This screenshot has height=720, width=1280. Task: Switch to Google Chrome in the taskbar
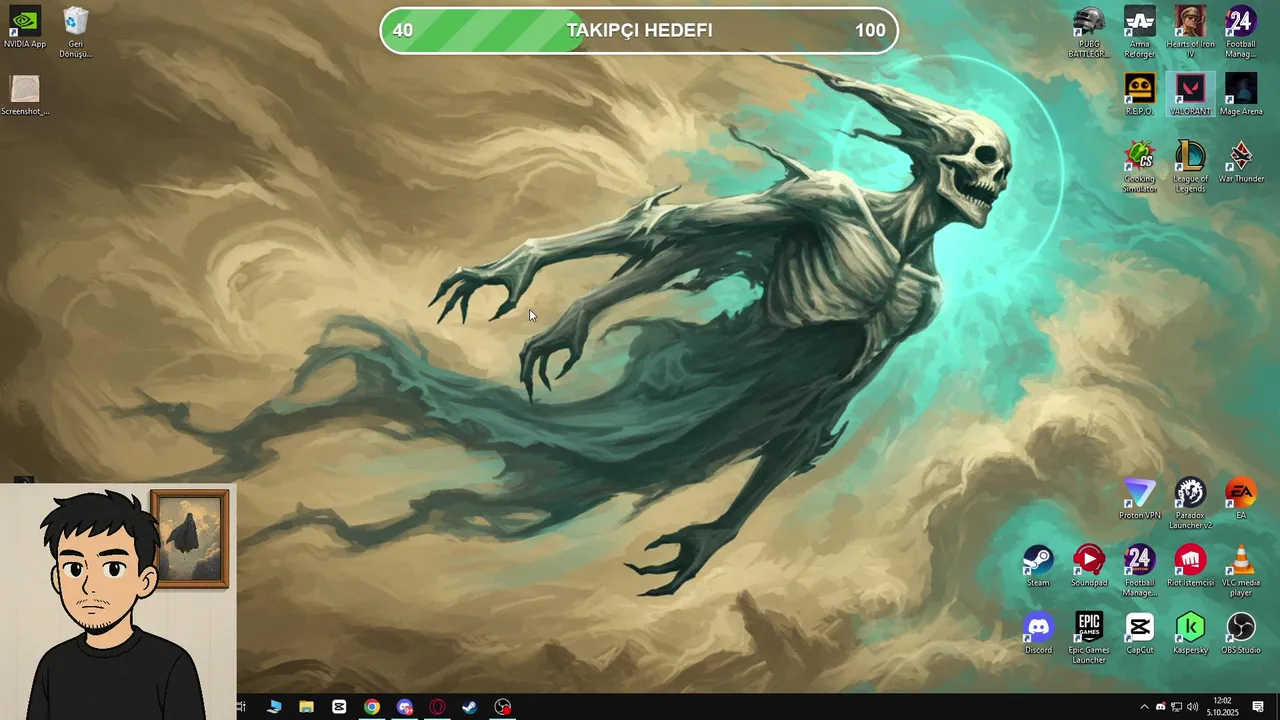372,707
